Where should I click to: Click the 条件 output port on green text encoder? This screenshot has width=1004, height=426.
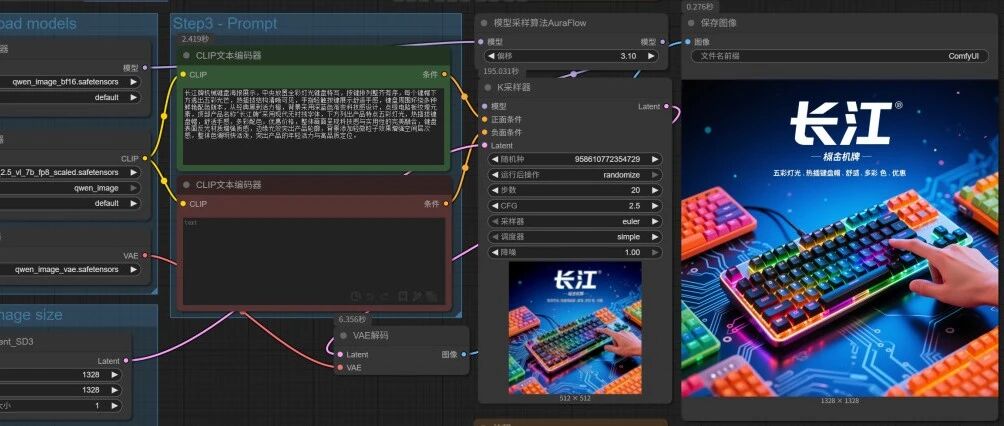click(x=446, y=74)
